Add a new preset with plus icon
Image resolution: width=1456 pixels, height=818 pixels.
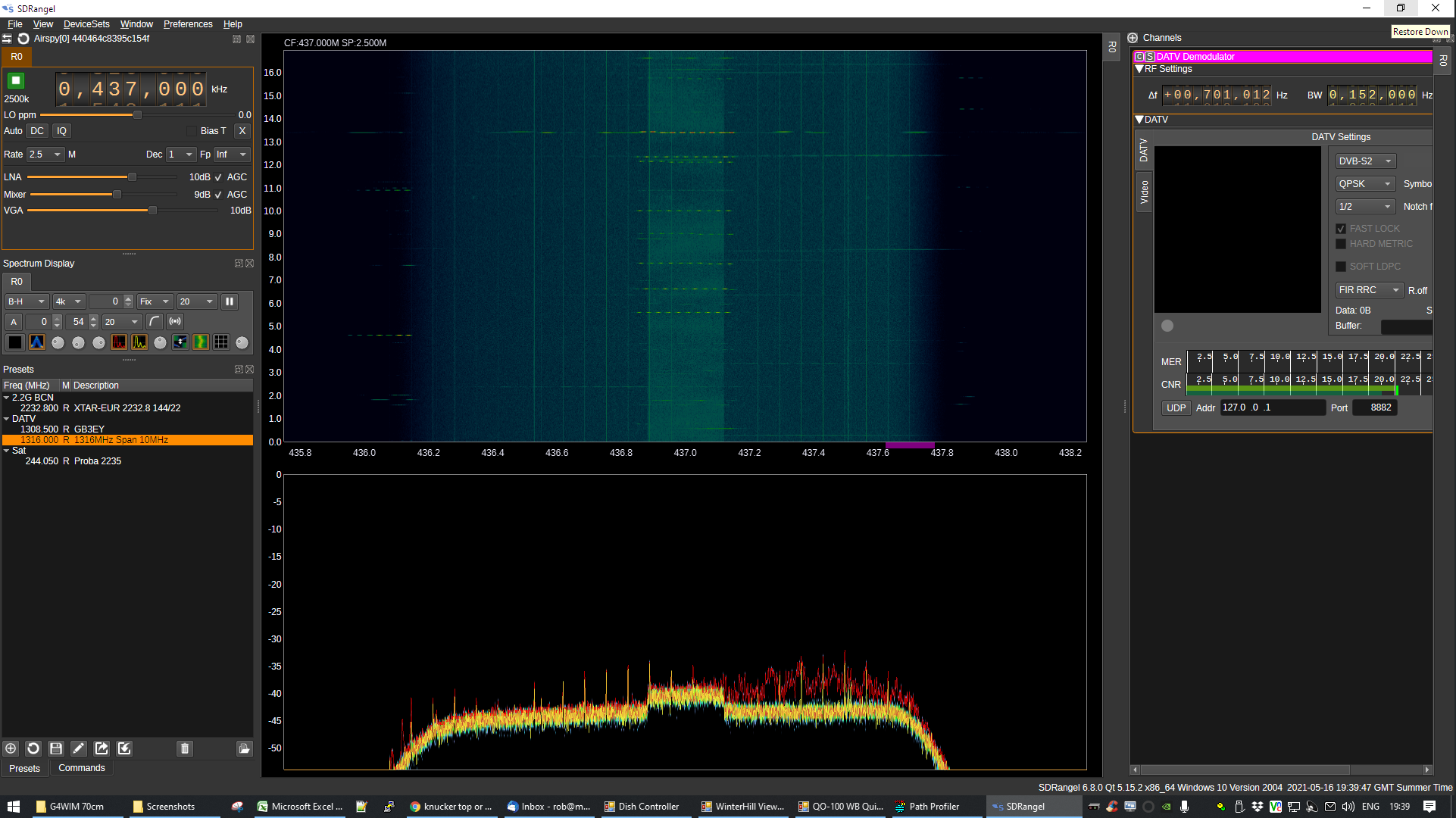[11, 748]
